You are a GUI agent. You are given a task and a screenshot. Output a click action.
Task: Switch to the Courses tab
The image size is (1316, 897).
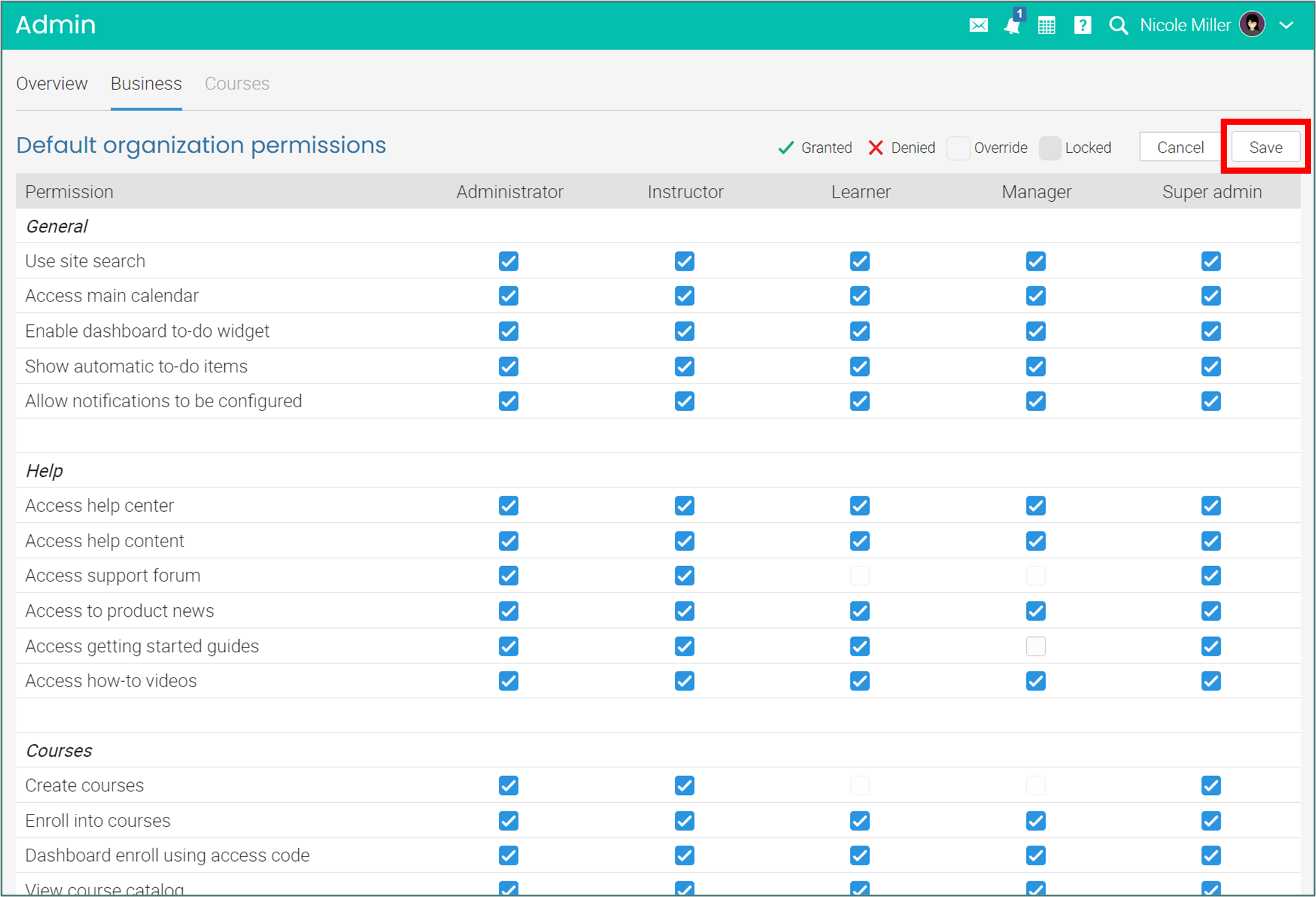point(237,84)
